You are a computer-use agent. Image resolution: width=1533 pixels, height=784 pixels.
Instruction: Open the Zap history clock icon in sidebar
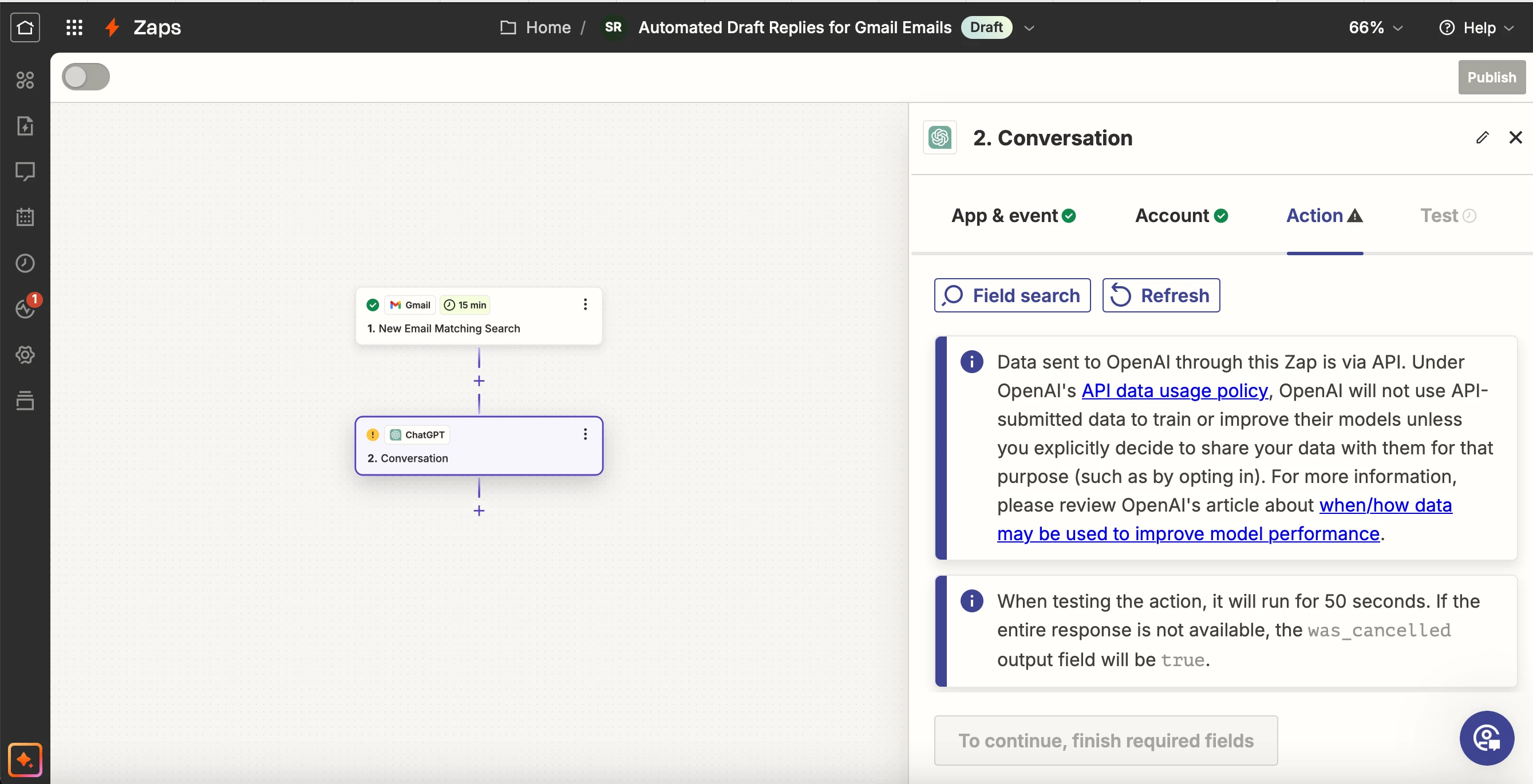[x=25, y=263]
